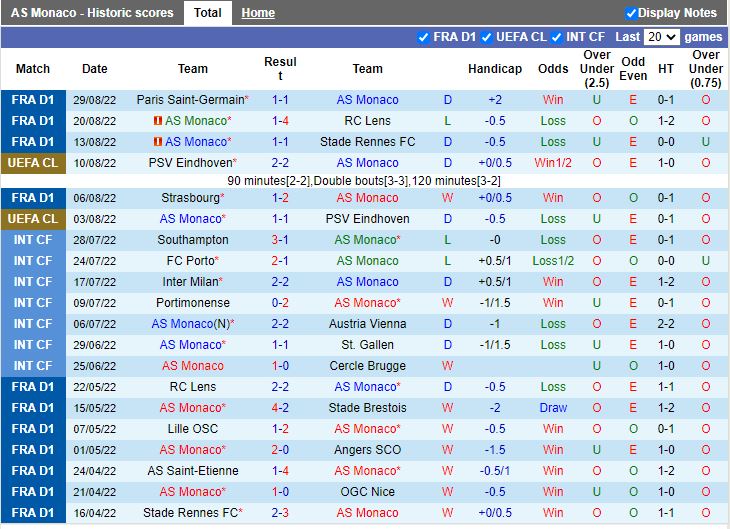Select the Stade Brestois team name
This screenshot has width=730, height=529.
tap(367, 407)
